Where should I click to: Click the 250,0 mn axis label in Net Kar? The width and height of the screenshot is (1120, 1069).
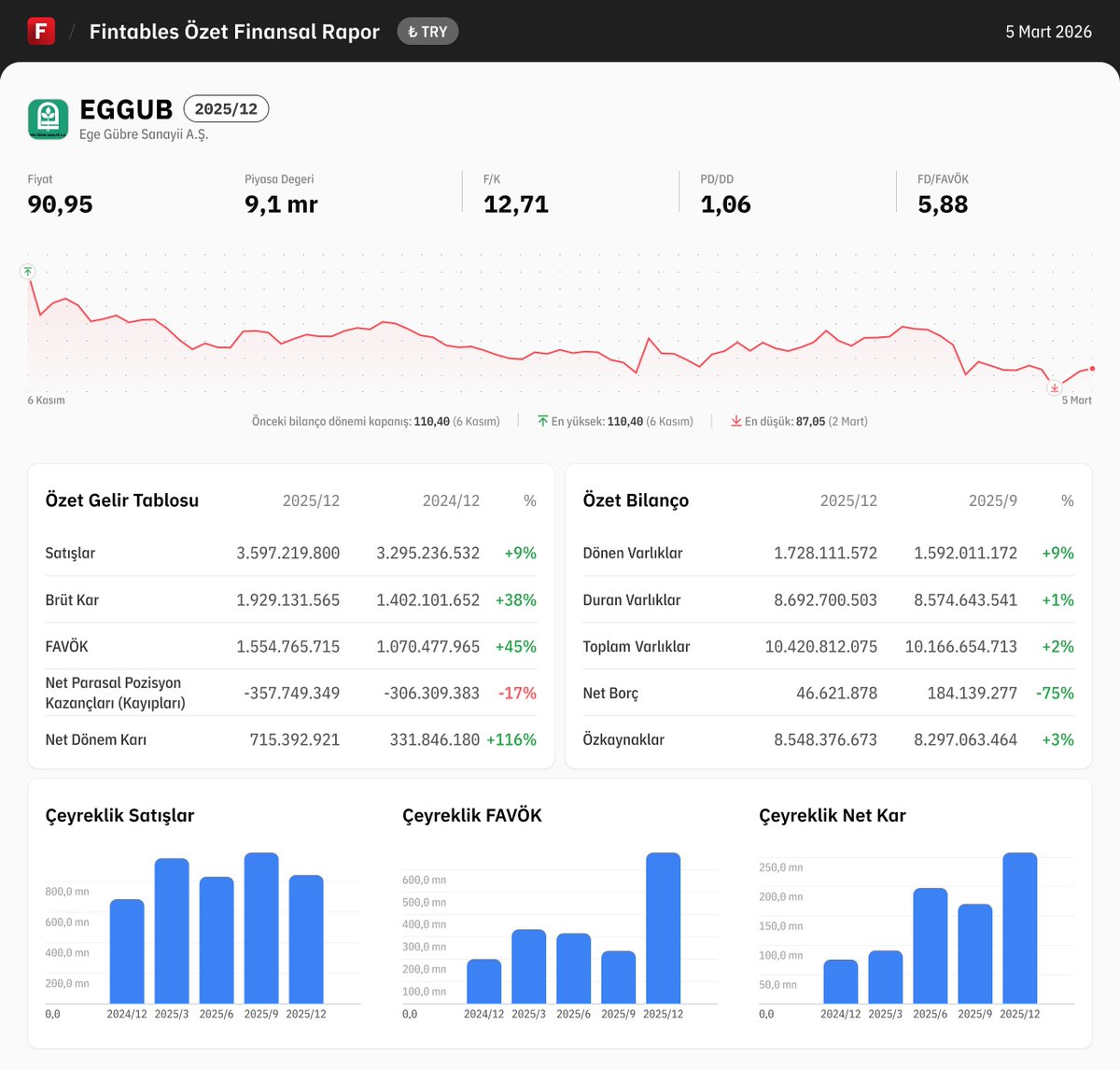pos(781,867)
